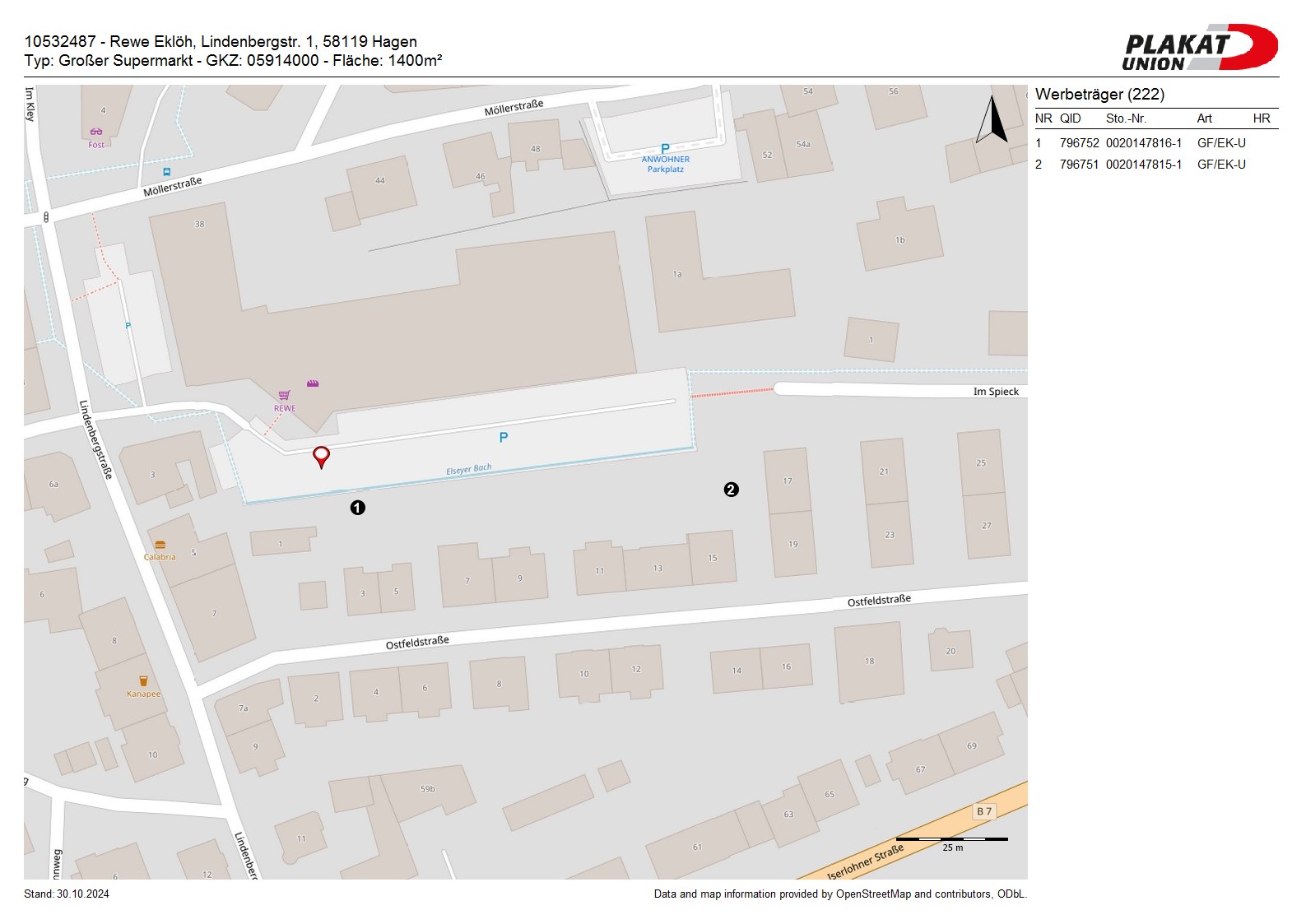Screen dimensions: 1306x924
Task: Click the Sto.-Nr. column header
Action: [1126, 118]
